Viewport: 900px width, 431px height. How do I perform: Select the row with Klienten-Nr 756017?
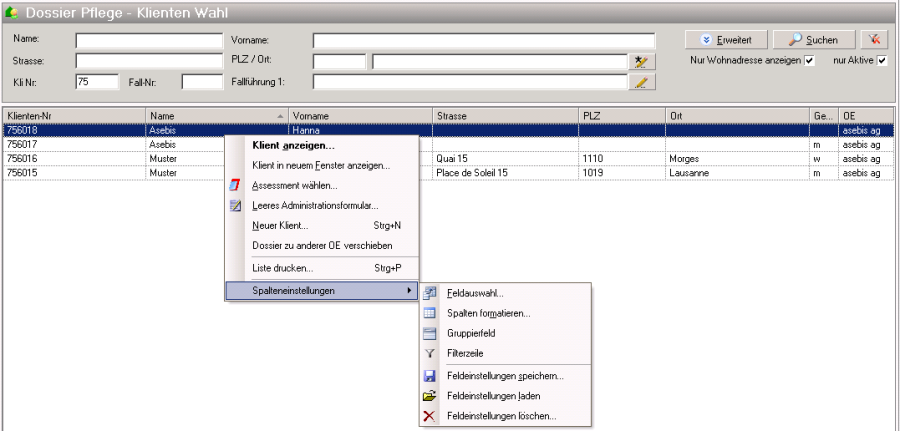[449, 145]
